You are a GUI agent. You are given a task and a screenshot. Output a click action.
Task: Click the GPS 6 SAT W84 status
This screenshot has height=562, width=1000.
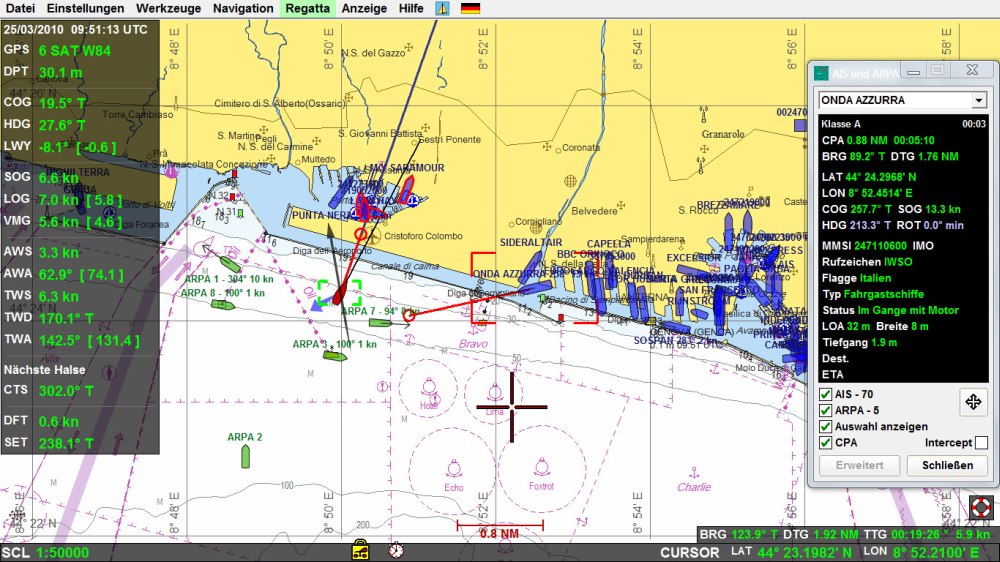click(57, 50)
